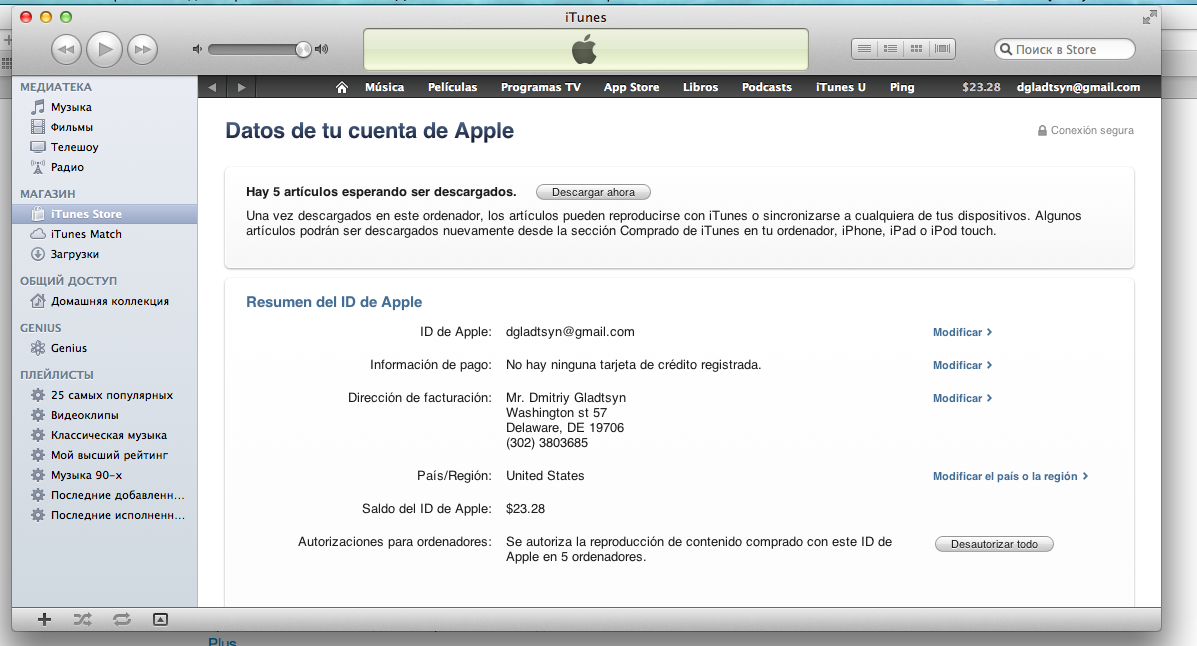1197x646 pixels.
Task: Click Modificar for Dirección de facturación
Action: click(x=962, y=398)
